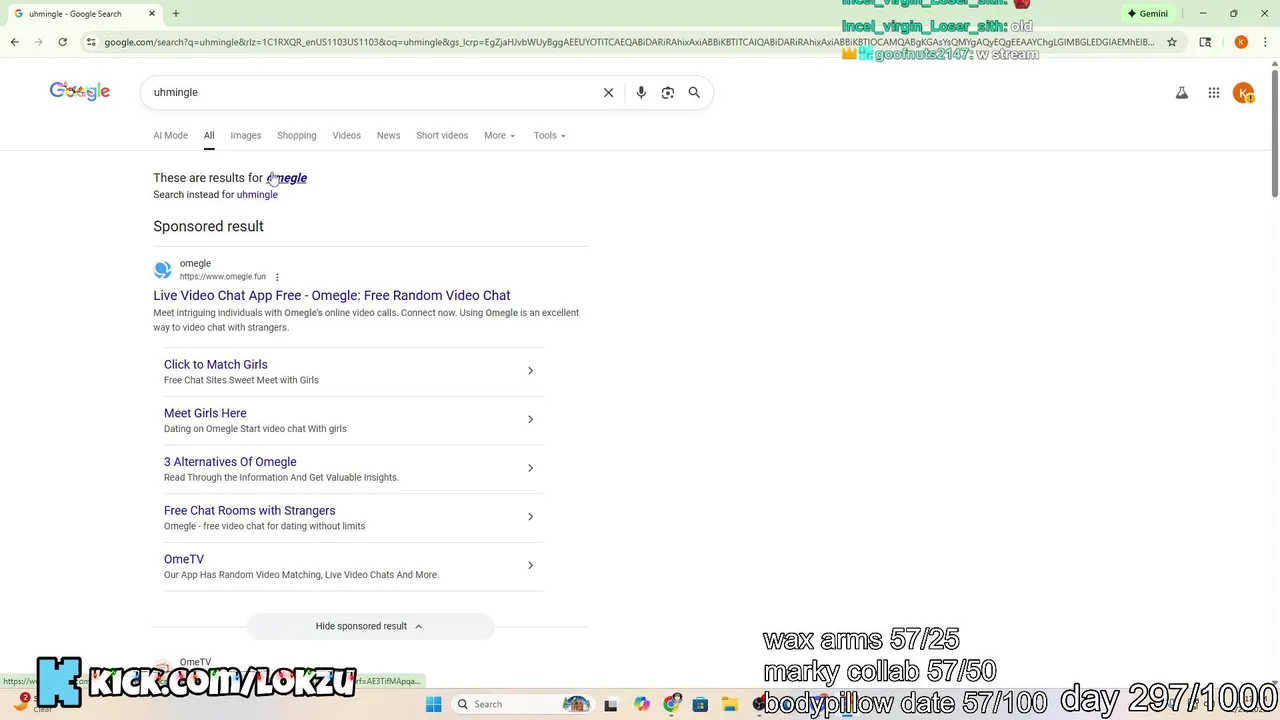
Task: Submit search with magnifier icon
Action: coord(694,92)
